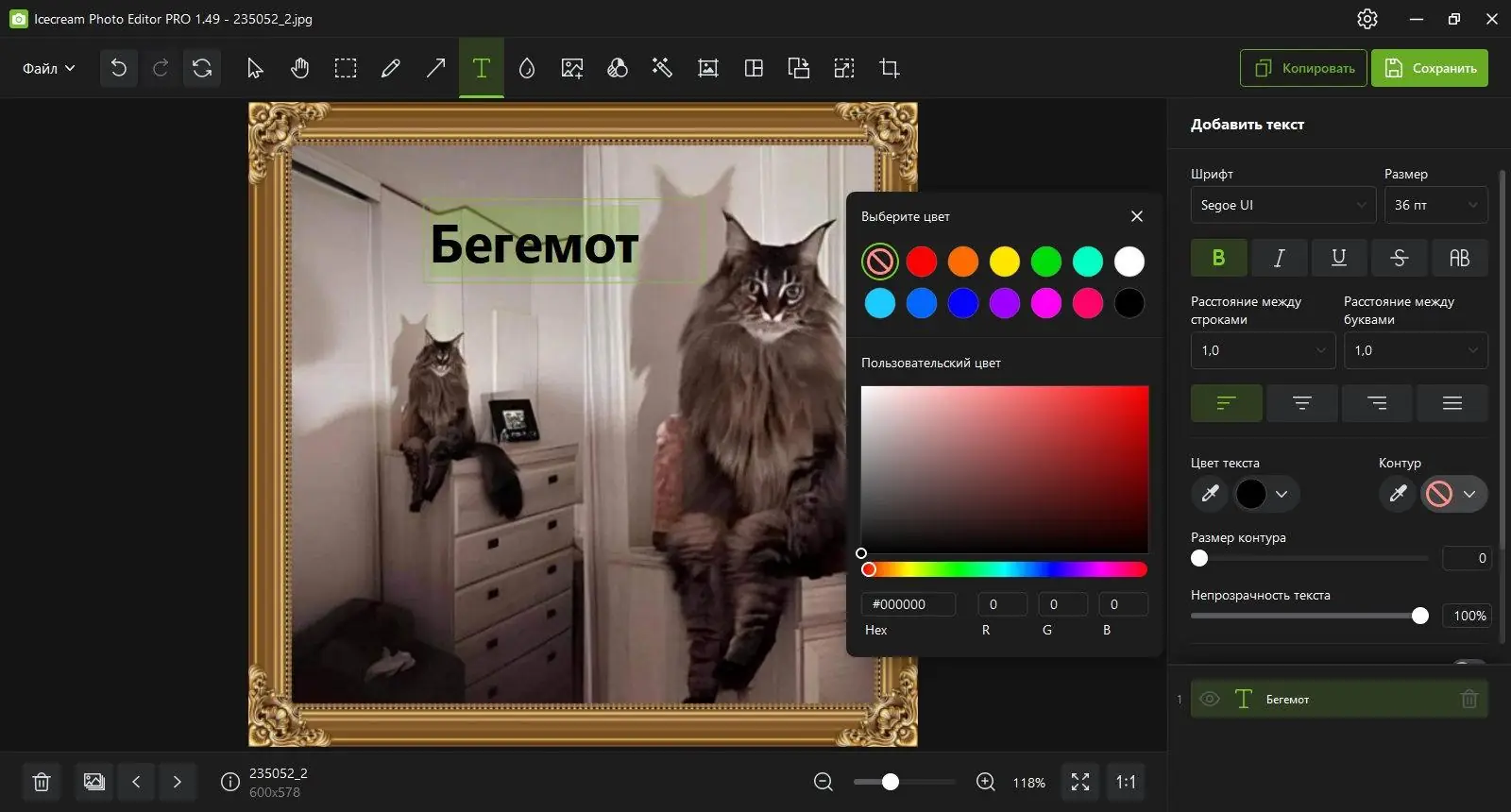Select the hand pan tool
Screen dimensions: 1511x812
click(299, 68)
